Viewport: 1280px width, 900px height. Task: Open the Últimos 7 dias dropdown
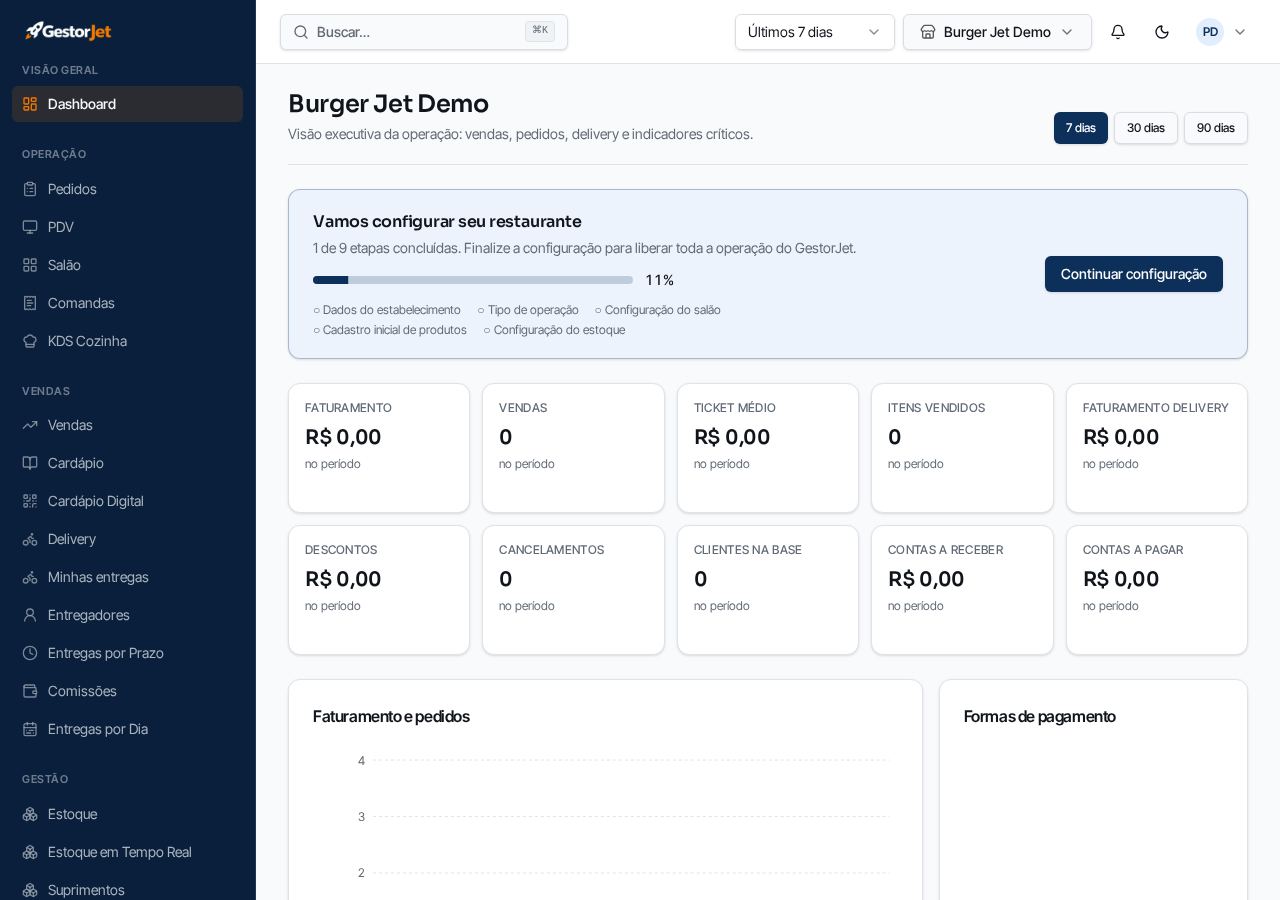(815, 32)
